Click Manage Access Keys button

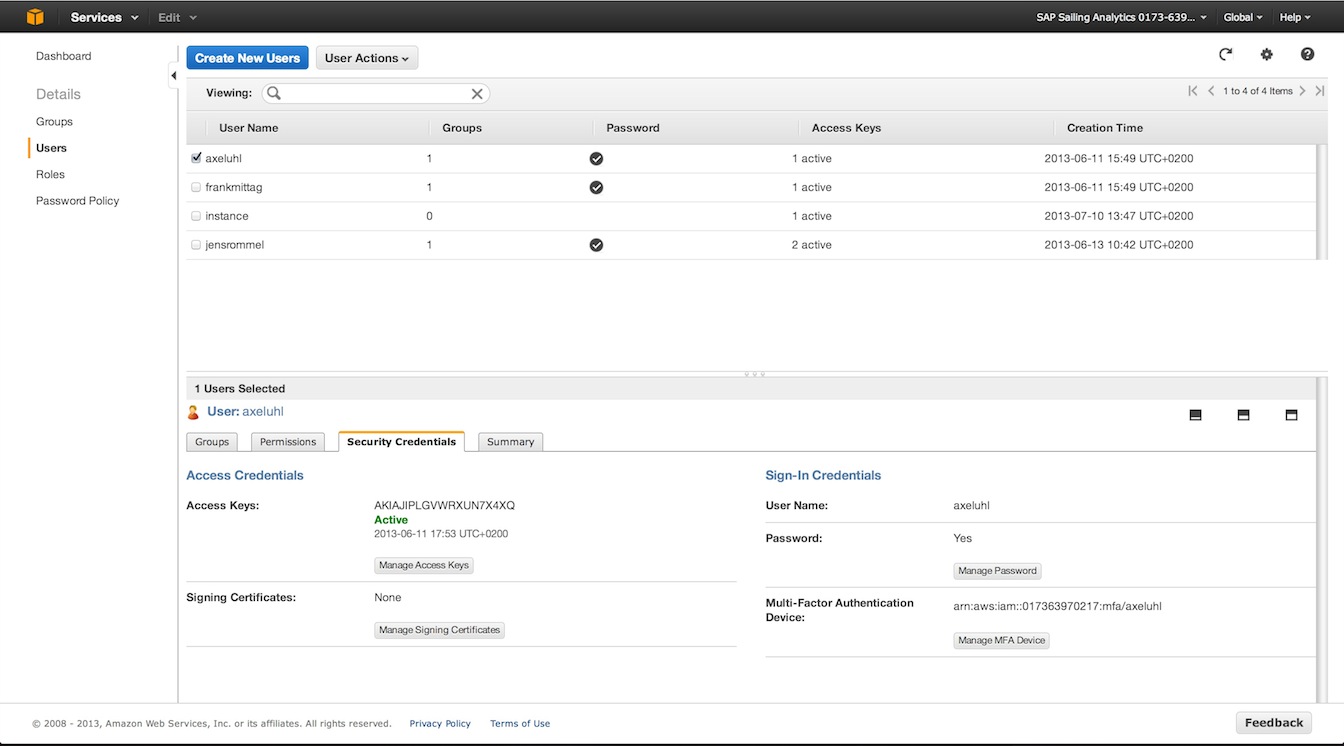pos(424,565)
